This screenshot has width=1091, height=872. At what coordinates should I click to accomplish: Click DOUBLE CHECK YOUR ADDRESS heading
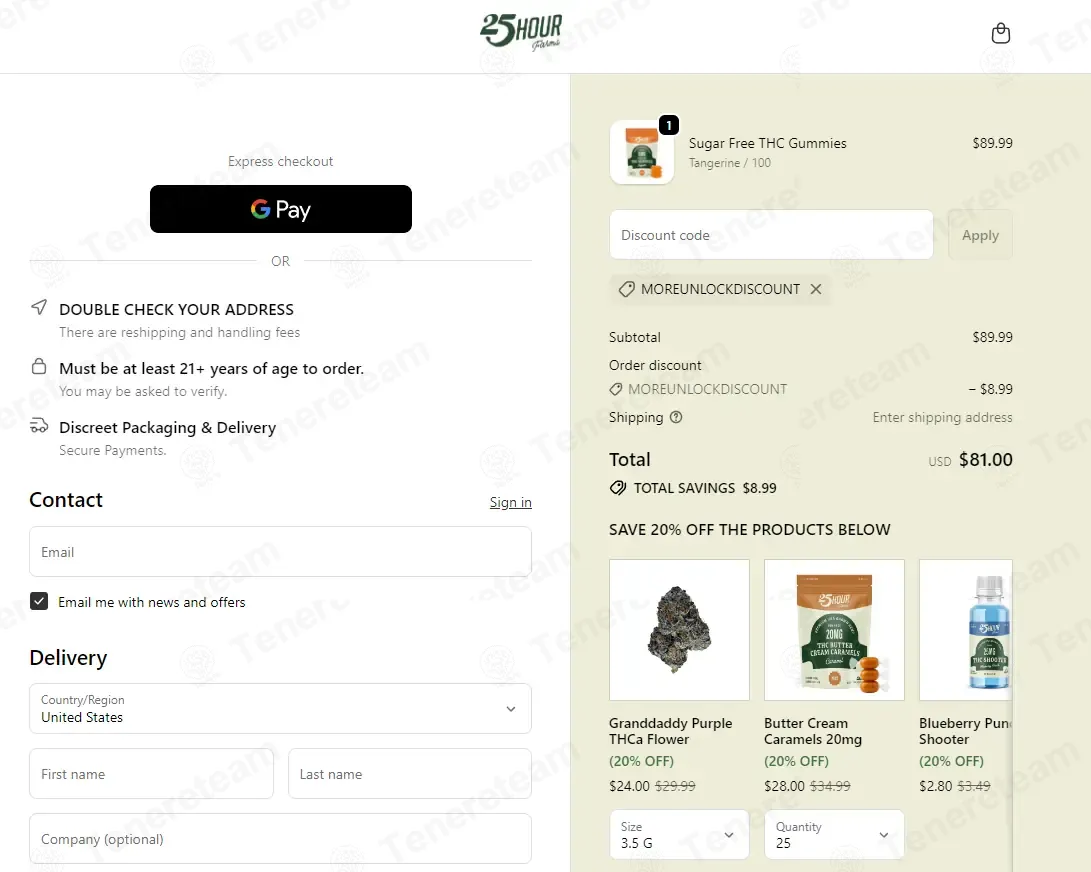click(x=176, y=309)
